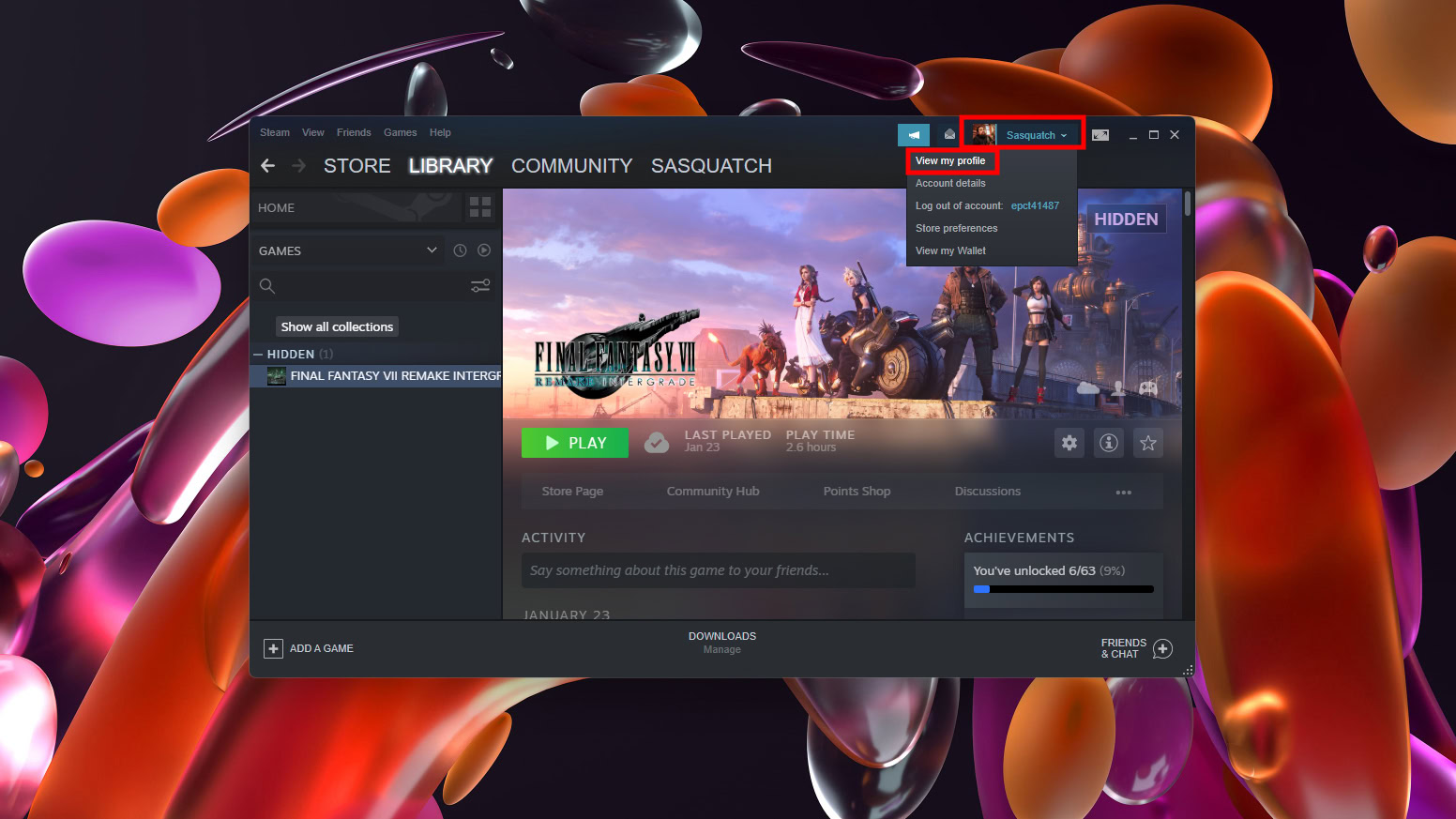Open the Points Shop link
The image size is (1456, 819).
coord(857,492)
